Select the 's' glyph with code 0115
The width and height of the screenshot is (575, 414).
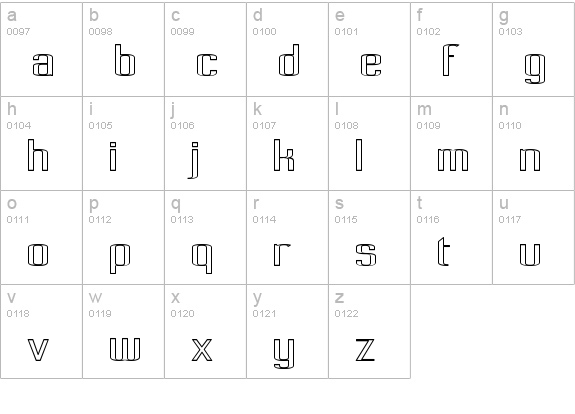point(369,237)
